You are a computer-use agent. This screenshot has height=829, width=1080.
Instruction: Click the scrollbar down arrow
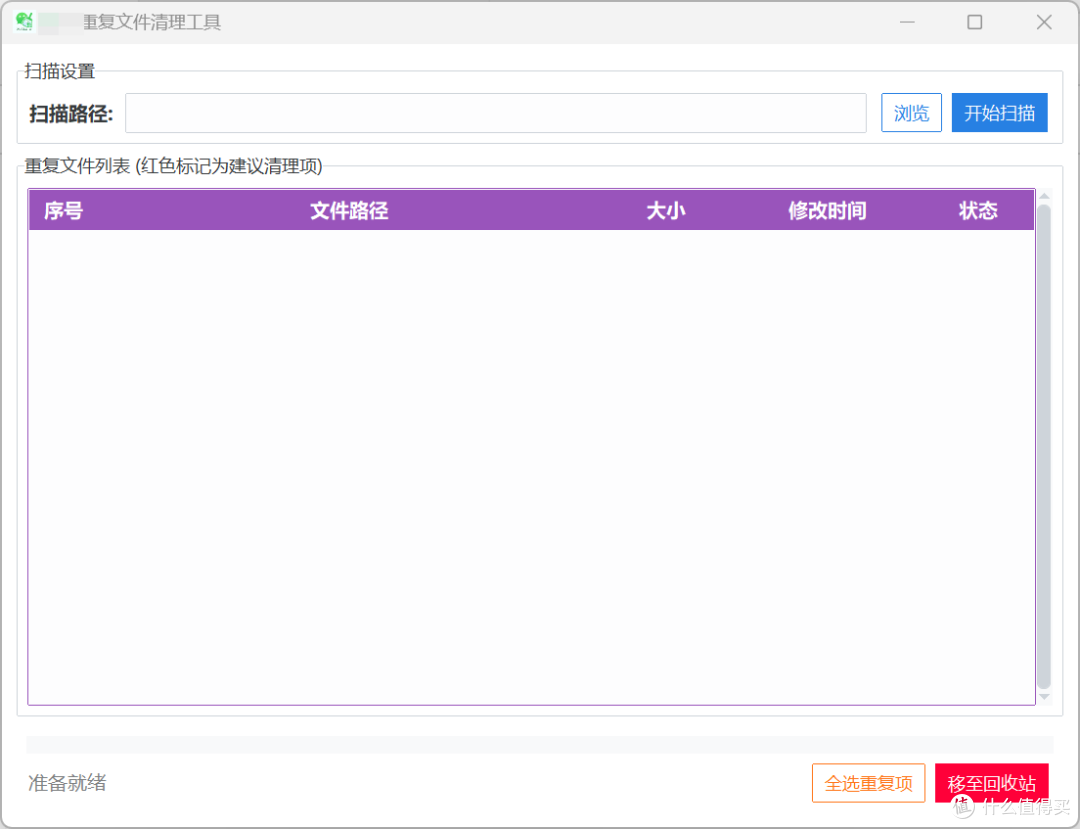tap(1044, 697)
